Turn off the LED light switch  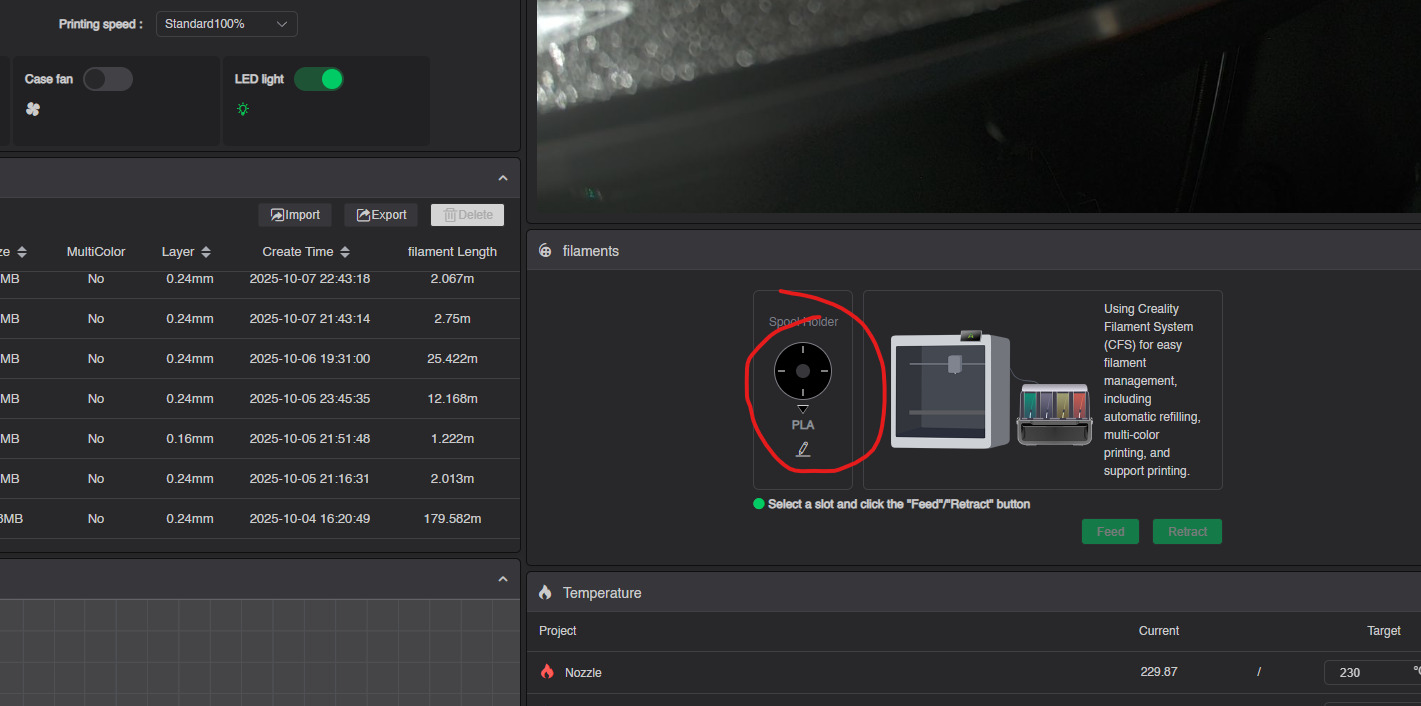tap(318, 79)
